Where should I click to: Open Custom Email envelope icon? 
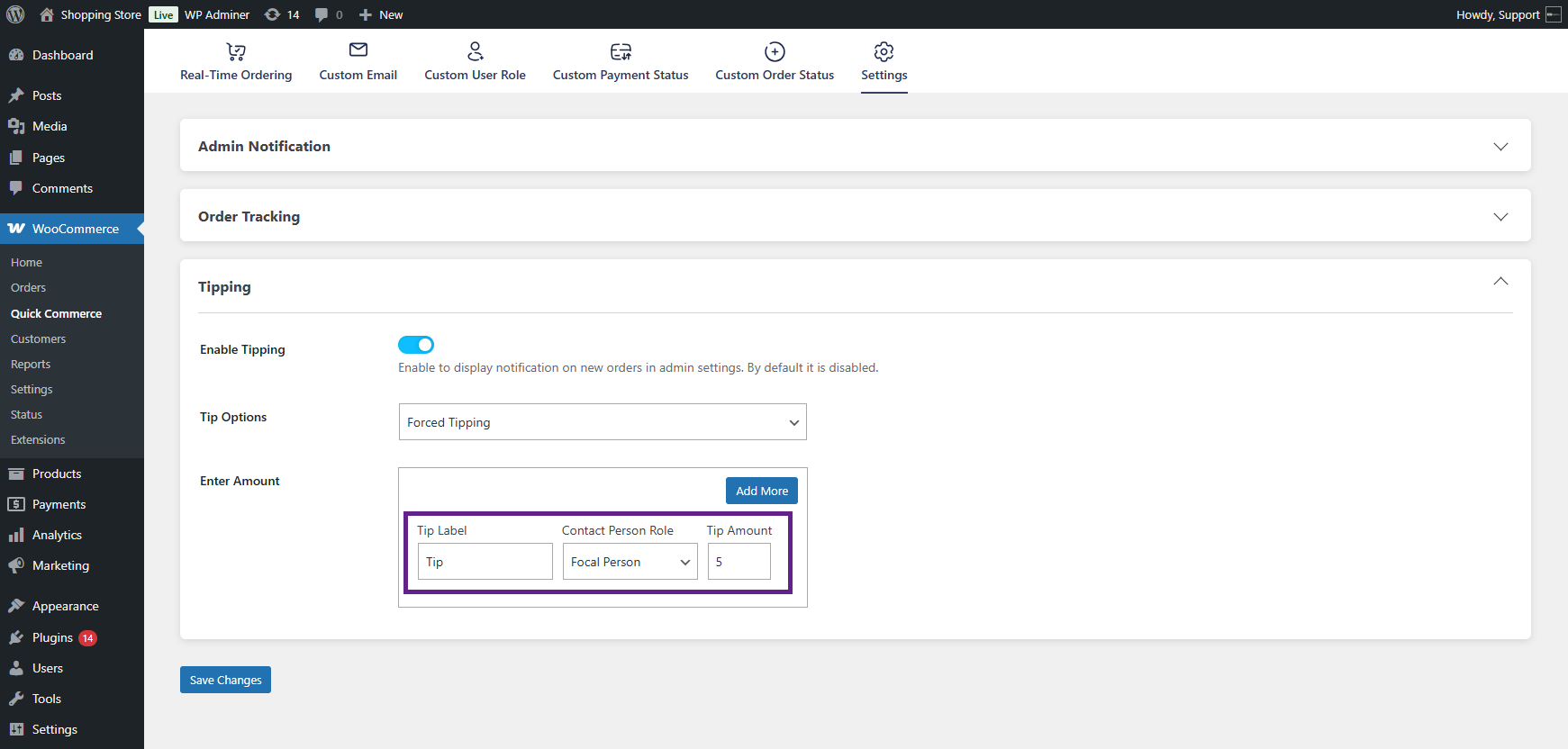coord(358,50)
